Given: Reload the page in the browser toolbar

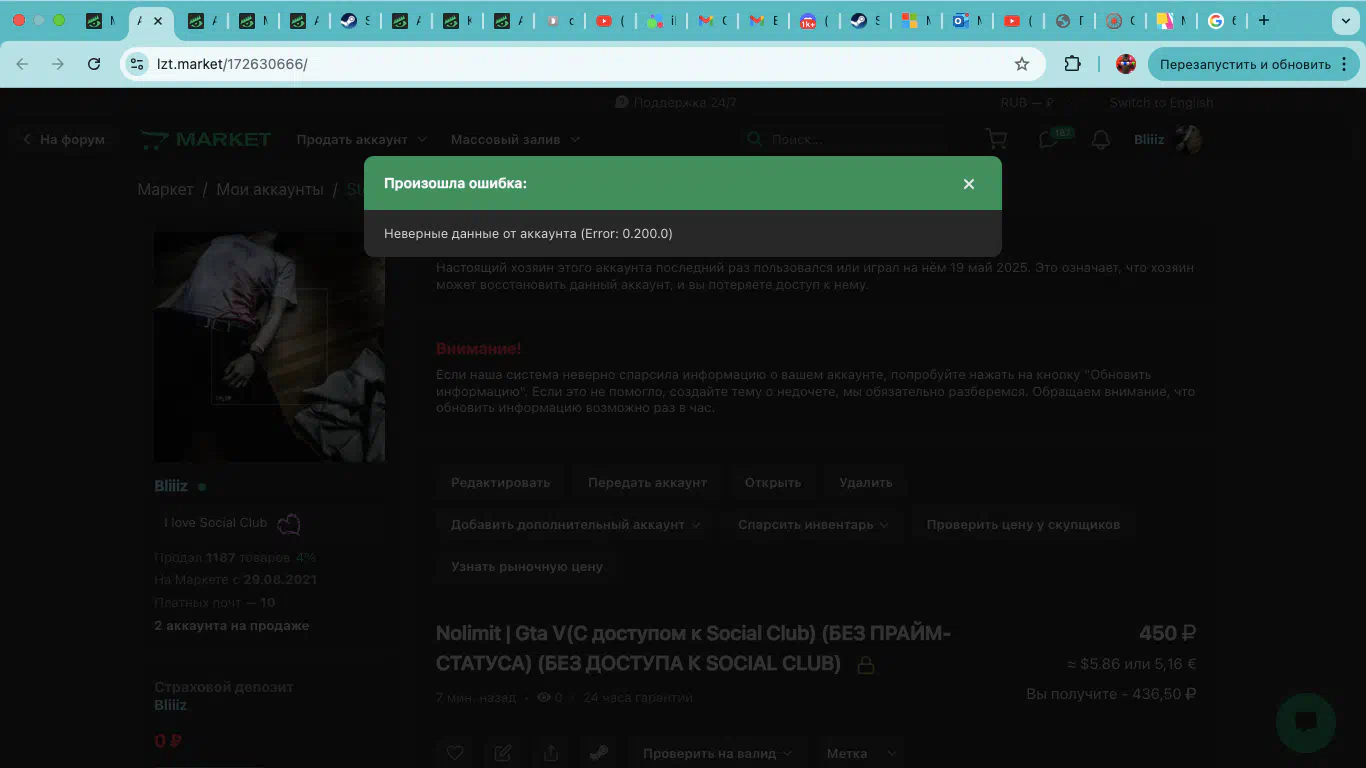Looking at the screenshot, I should click(x=94, y=64).
